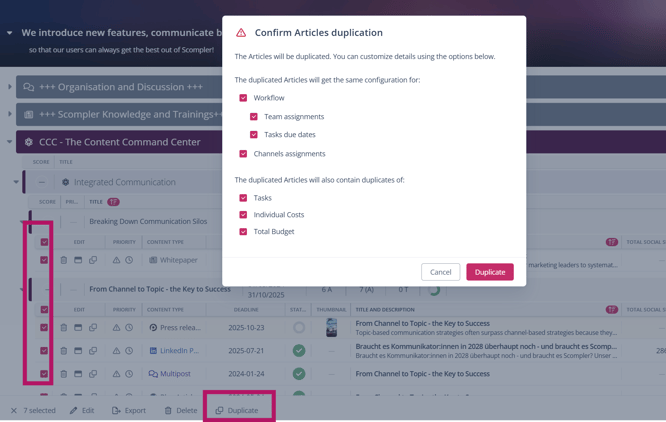
Task: Click green status check in LinkedIn row
Action: (299, 351)
